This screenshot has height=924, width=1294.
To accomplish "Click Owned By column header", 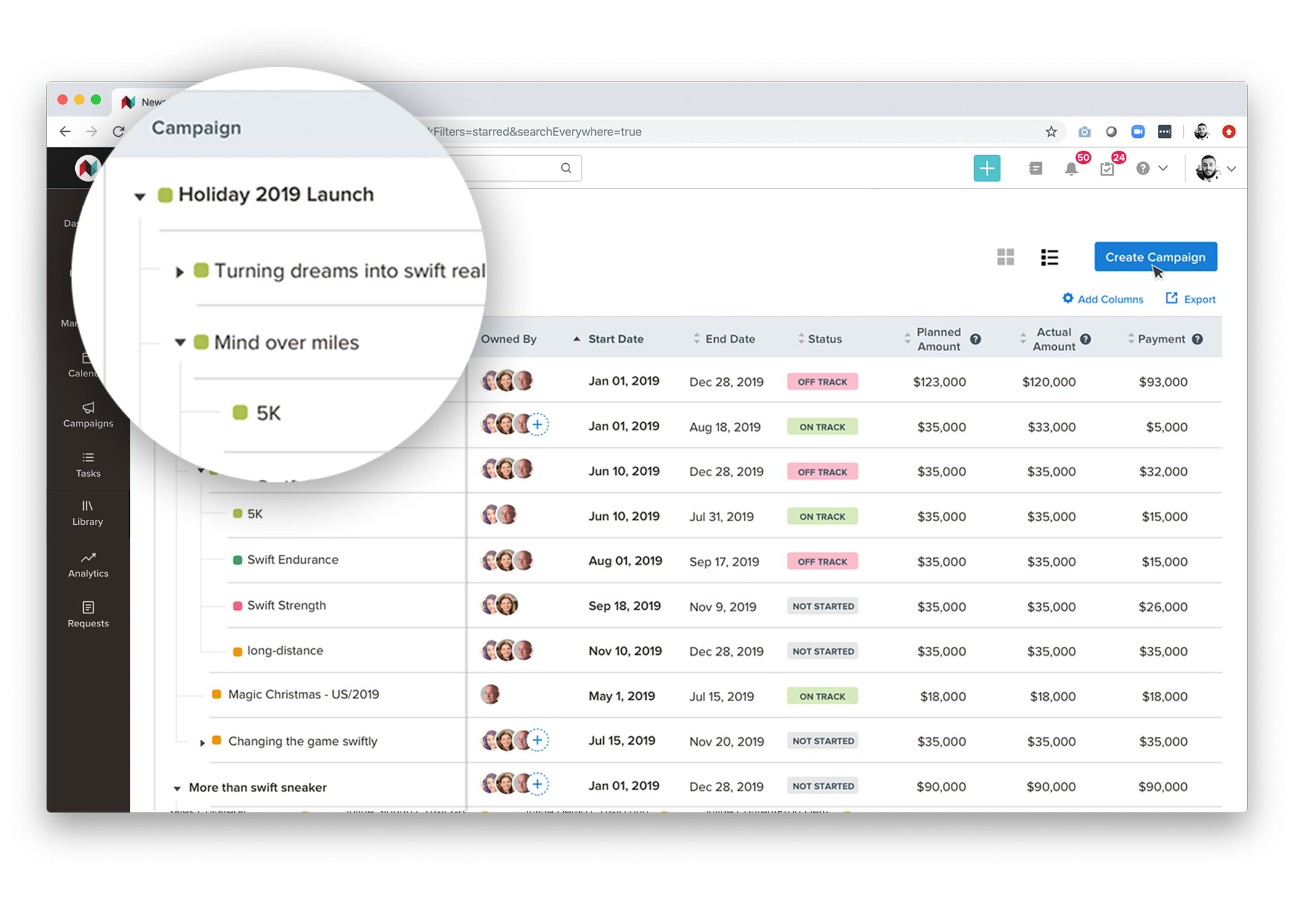I will 508,339.
